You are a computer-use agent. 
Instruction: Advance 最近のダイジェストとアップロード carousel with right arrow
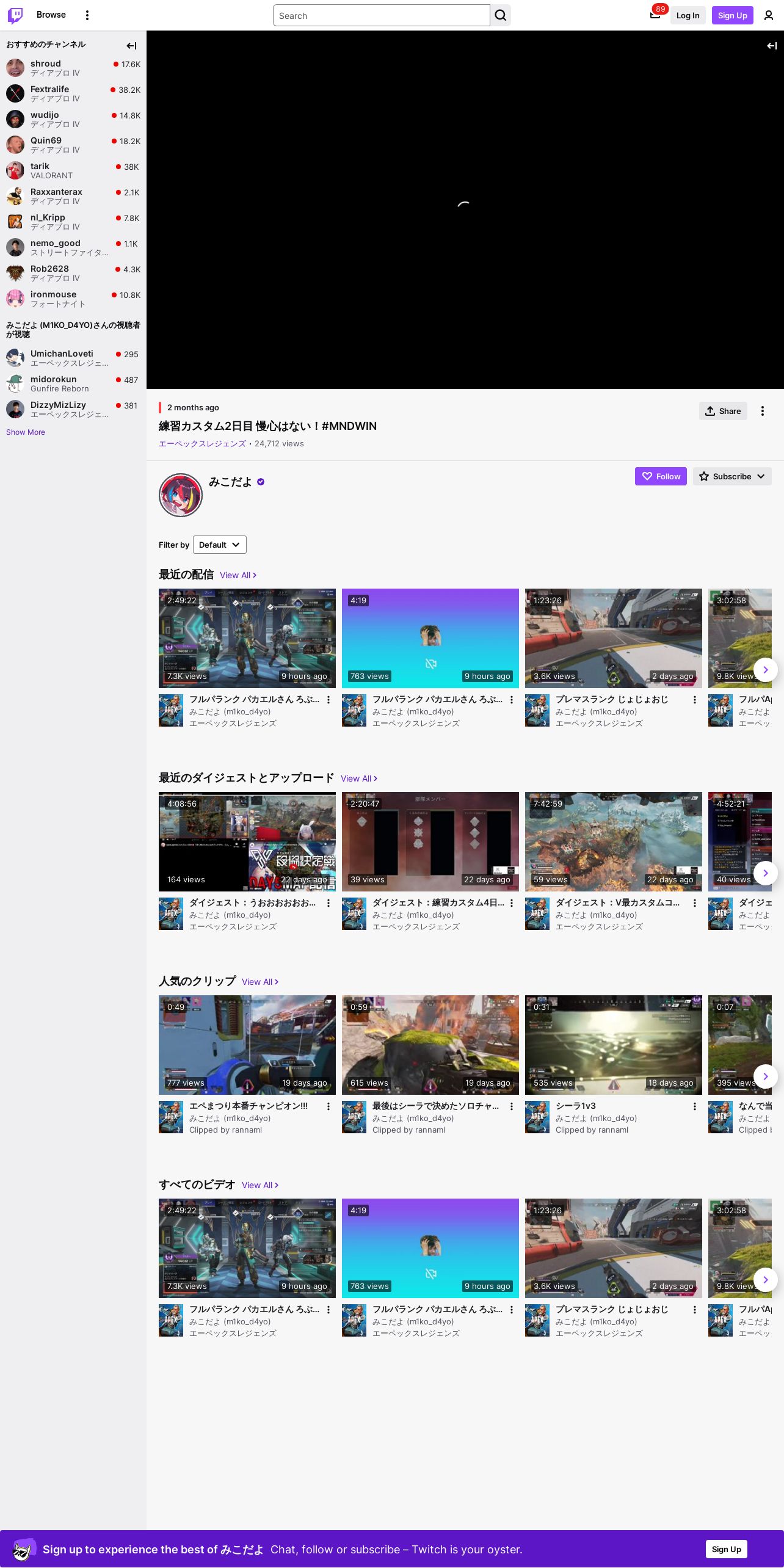[766, 873]
